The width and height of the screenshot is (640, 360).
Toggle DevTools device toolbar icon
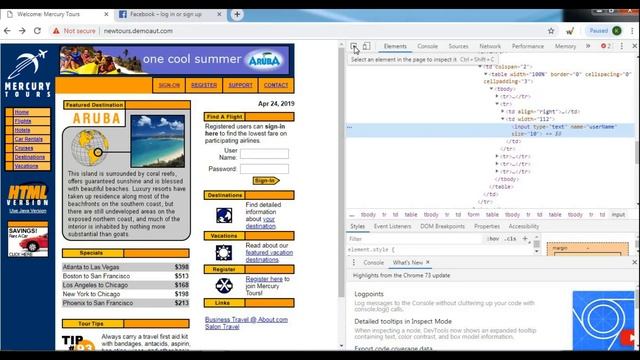pyautogui.click(x=367, y=46)
